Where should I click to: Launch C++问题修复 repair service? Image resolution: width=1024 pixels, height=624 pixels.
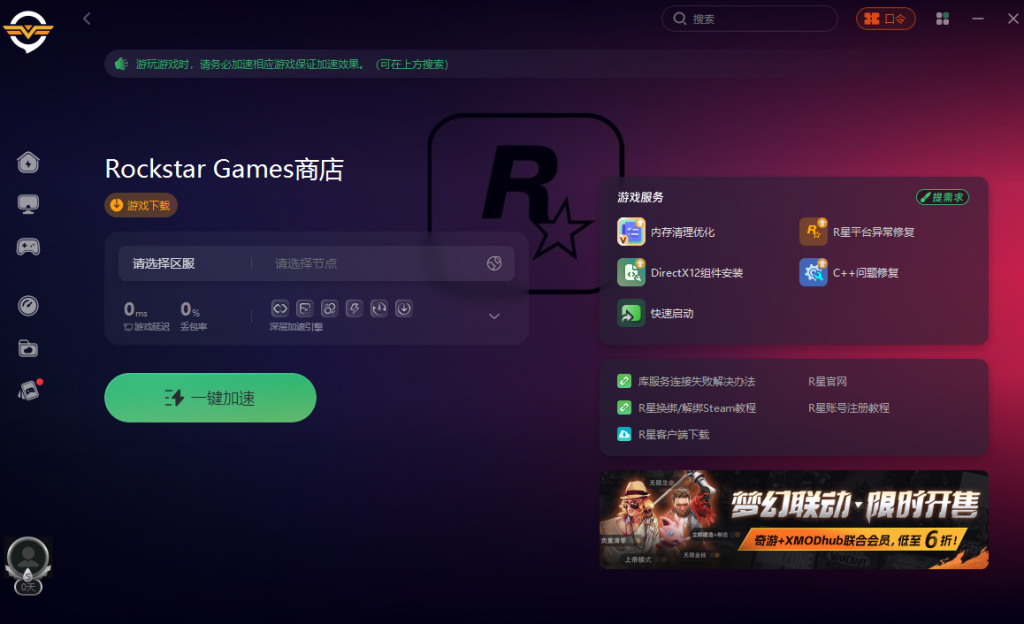[x=849, y=273]
